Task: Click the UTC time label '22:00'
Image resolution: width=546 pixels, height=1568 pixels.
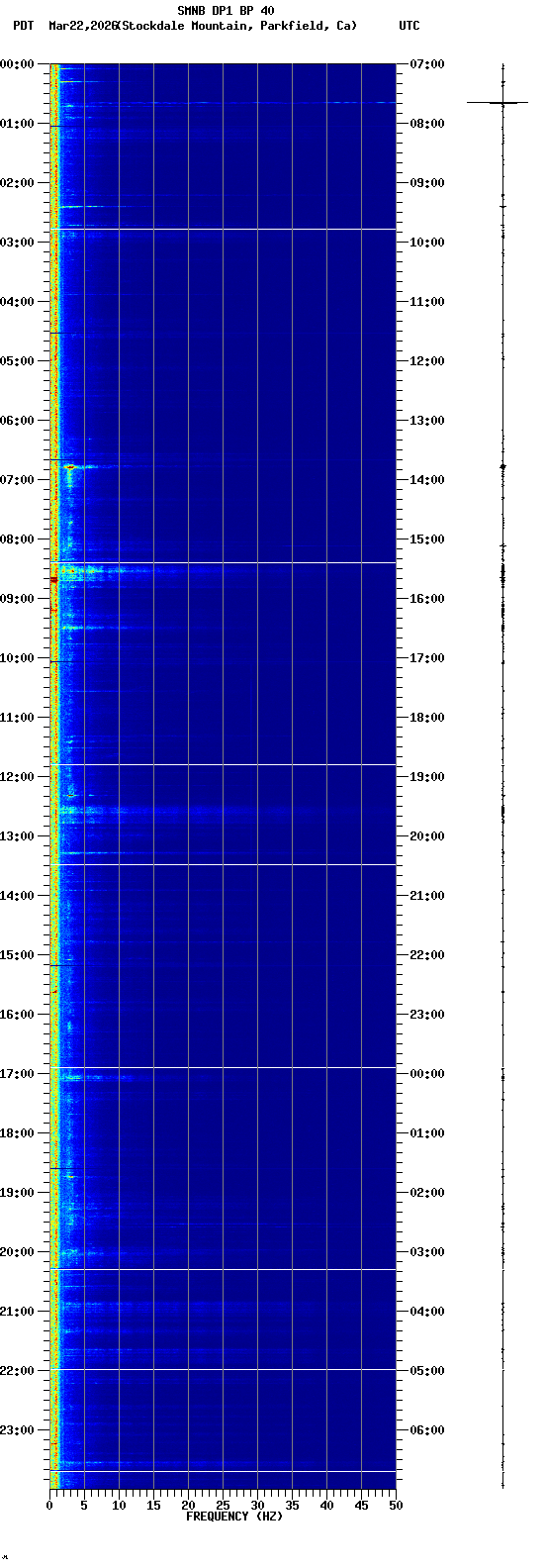Action: tap(427, 955)
